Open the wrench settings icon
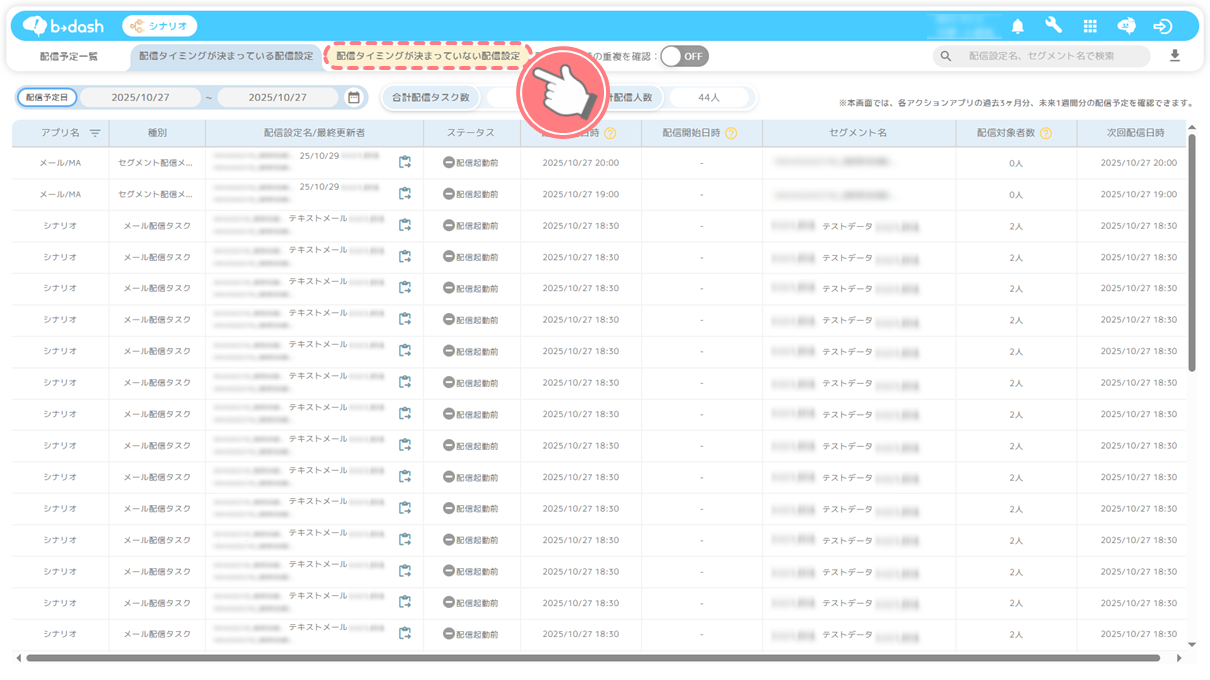1210x680 pixels. point(1053,26)
